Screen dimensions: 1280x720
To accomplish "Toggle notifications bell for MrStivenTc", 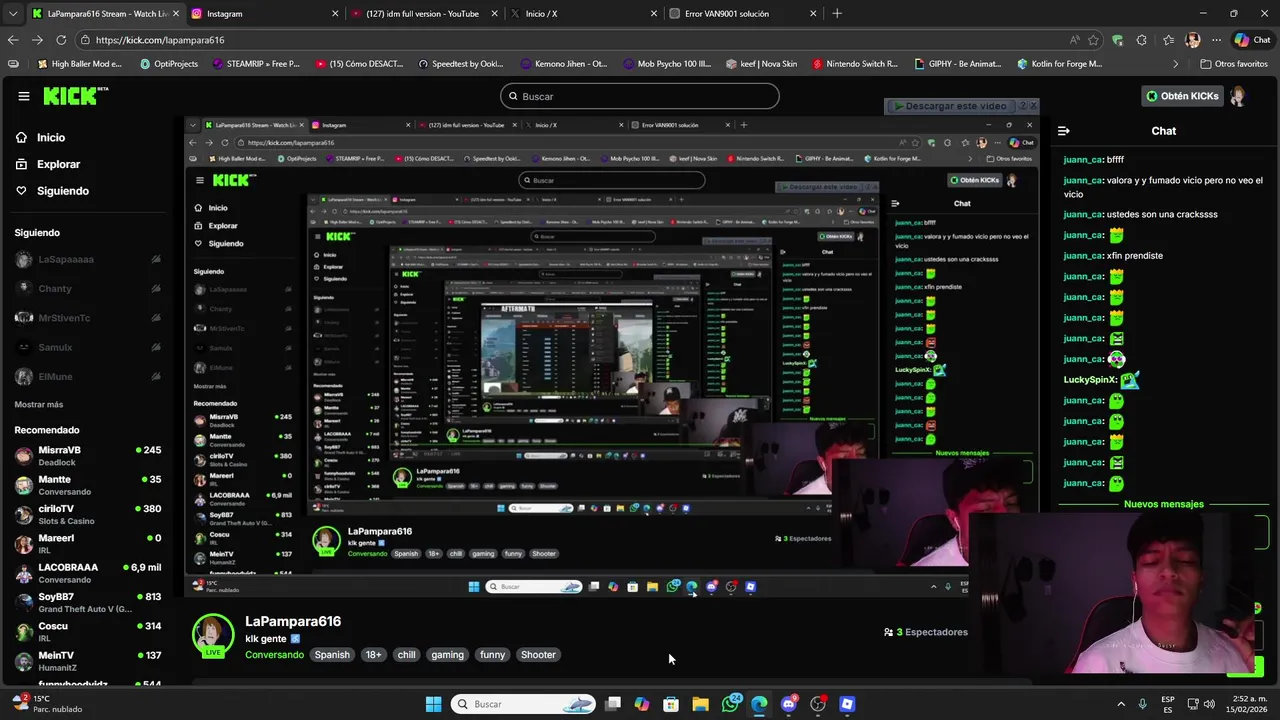I will [x=156, y=318].
